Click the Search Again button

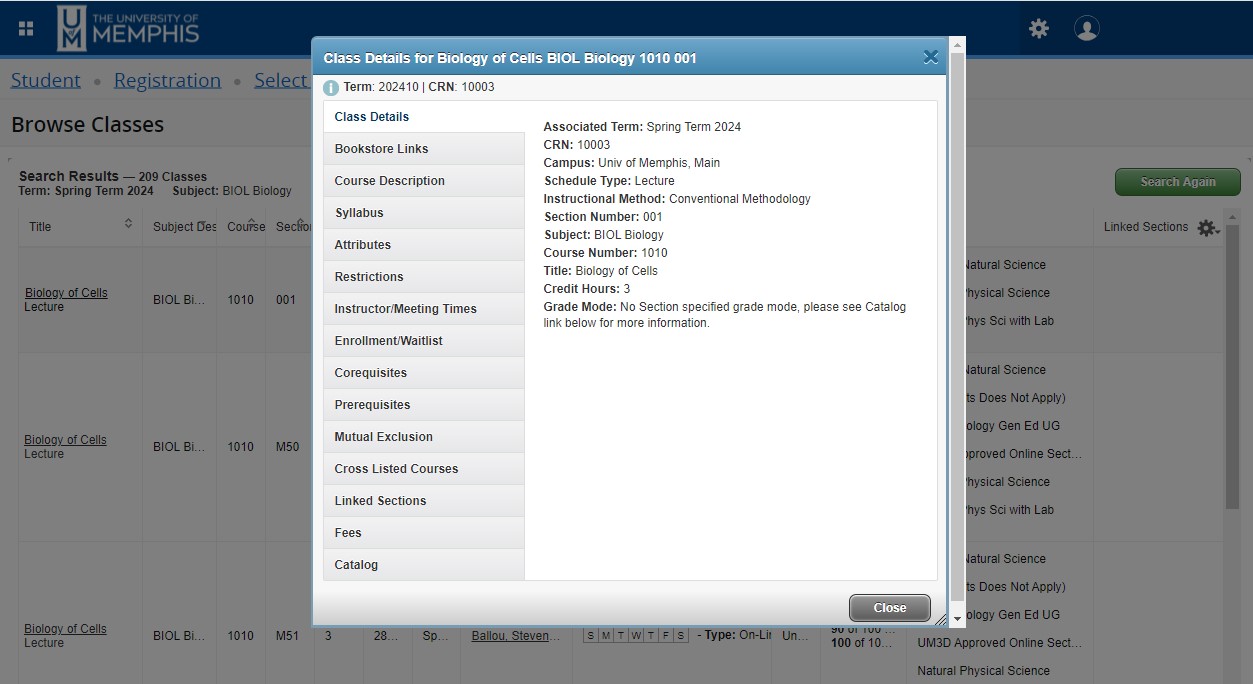click(1177, 182)
